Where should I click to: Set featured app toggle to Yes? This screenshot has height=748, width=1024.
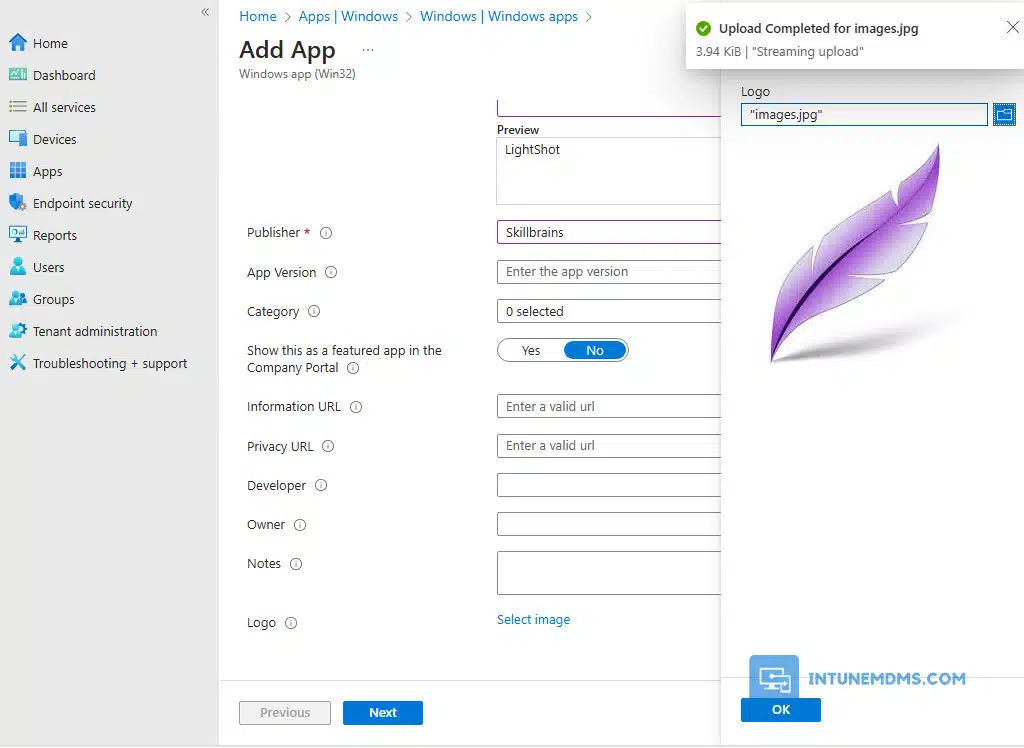(531, 350)
